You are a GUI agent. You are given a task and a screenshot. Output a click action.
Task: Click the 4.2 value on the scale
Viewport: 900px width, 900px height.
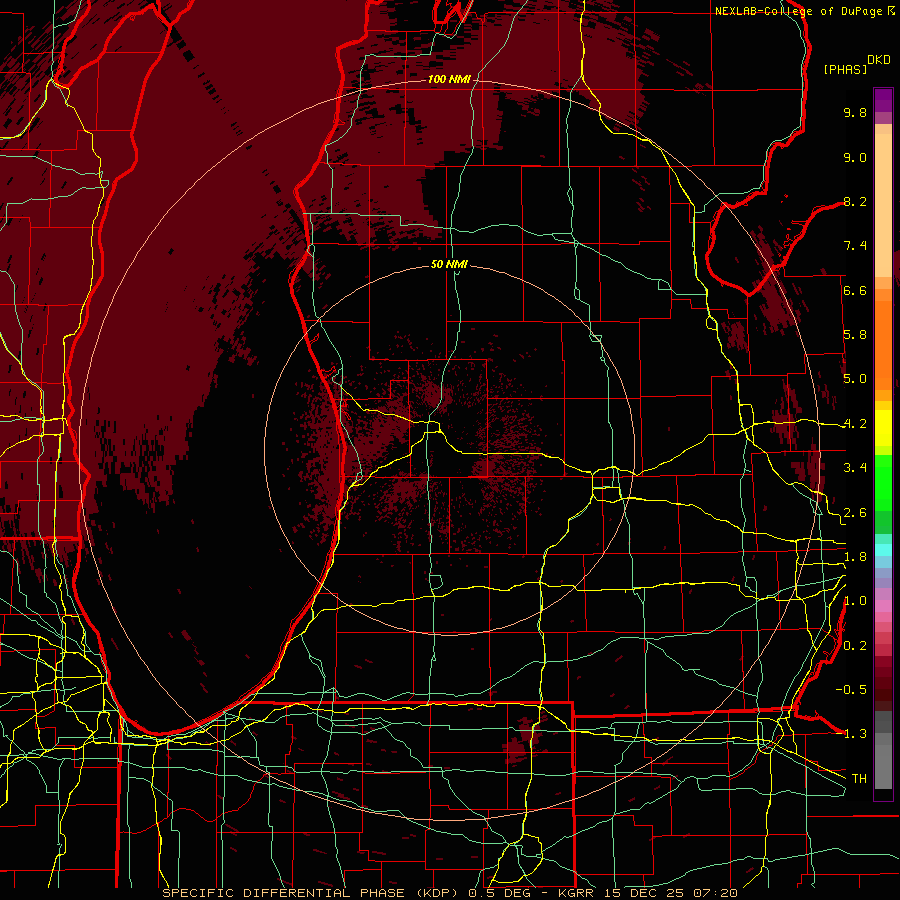coord(855,424)
